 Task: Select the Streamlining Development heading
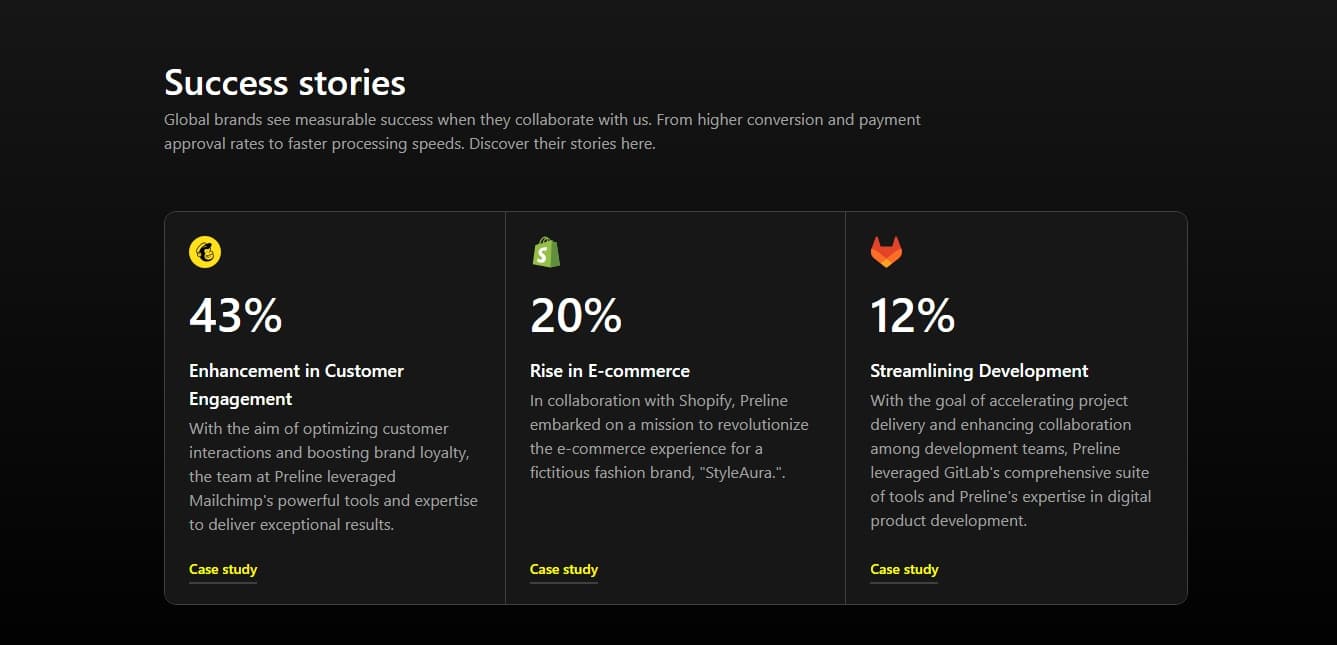click(x=979, y=371)
